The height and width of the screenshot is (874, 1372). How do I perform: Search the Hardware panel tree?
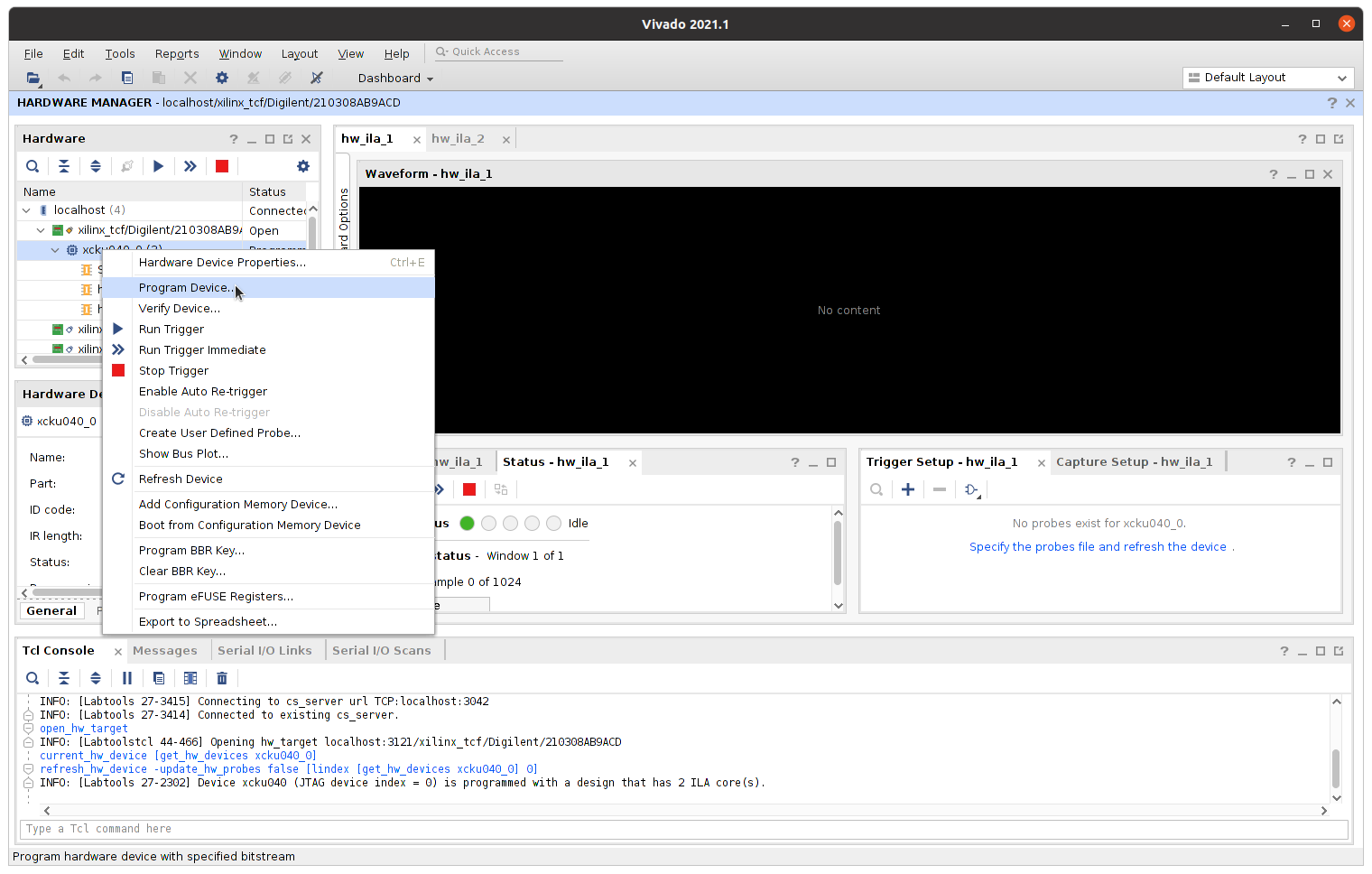[x=32, y=166]
